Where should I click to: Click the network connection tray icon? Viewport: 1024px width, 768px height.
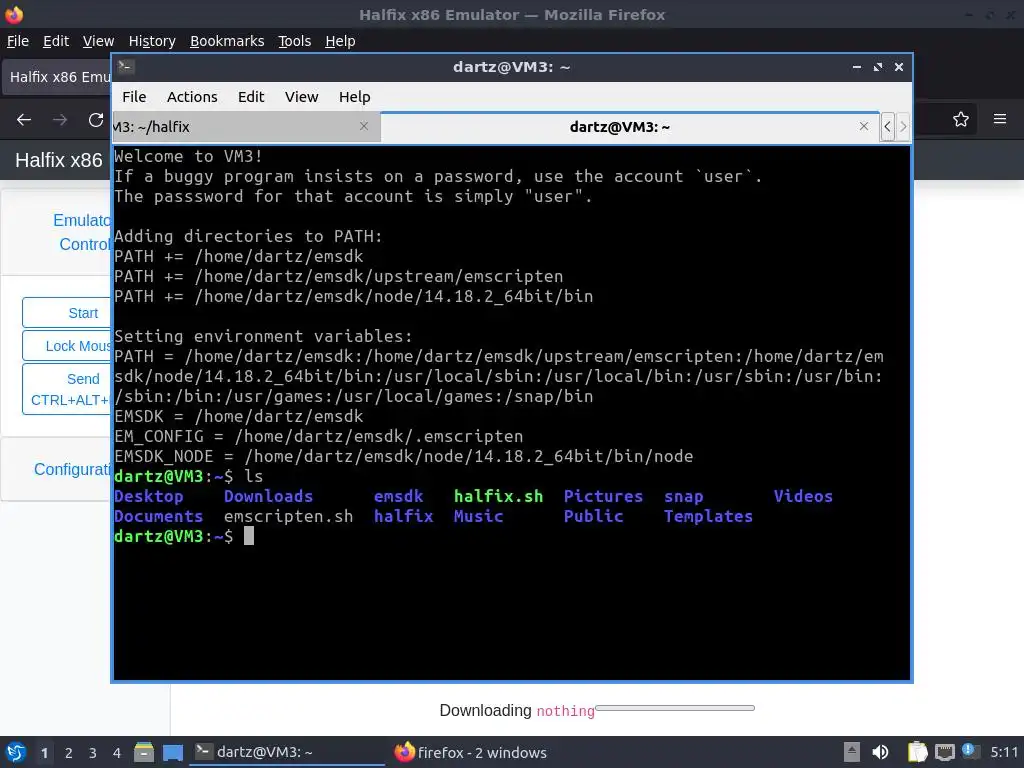pyautogui.click(x=944, y=752)
